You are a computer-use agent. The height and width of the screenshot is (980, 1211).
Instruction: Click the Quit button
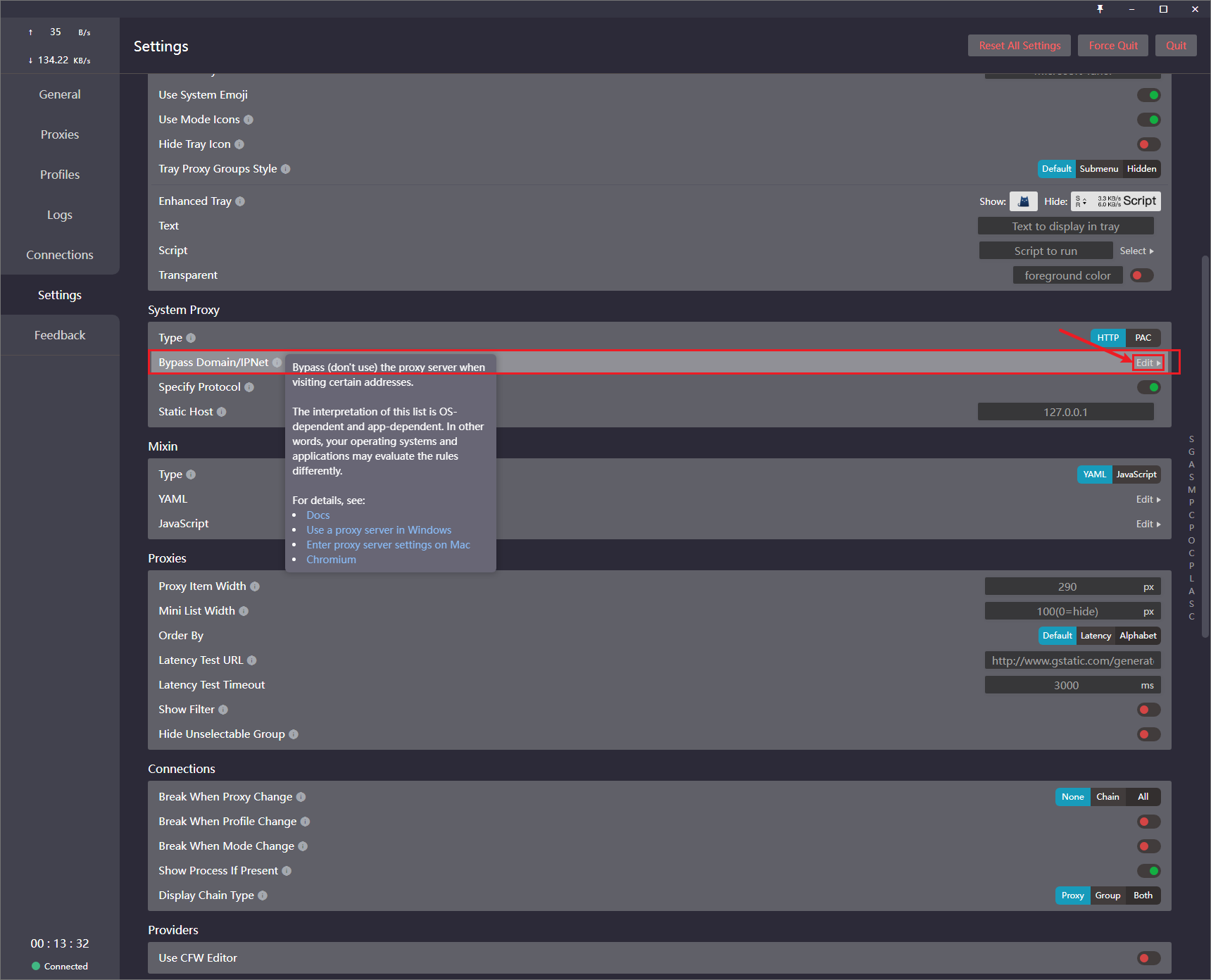(1176, 46)
